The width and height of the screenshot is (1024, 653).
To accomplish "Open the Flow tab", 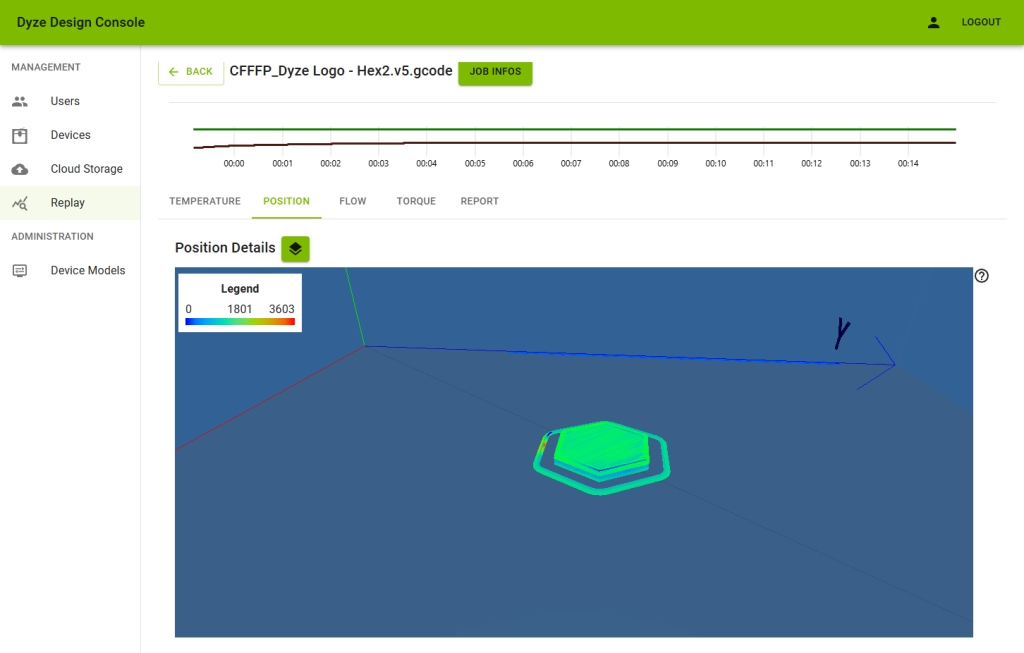I will tap(352, 201).
